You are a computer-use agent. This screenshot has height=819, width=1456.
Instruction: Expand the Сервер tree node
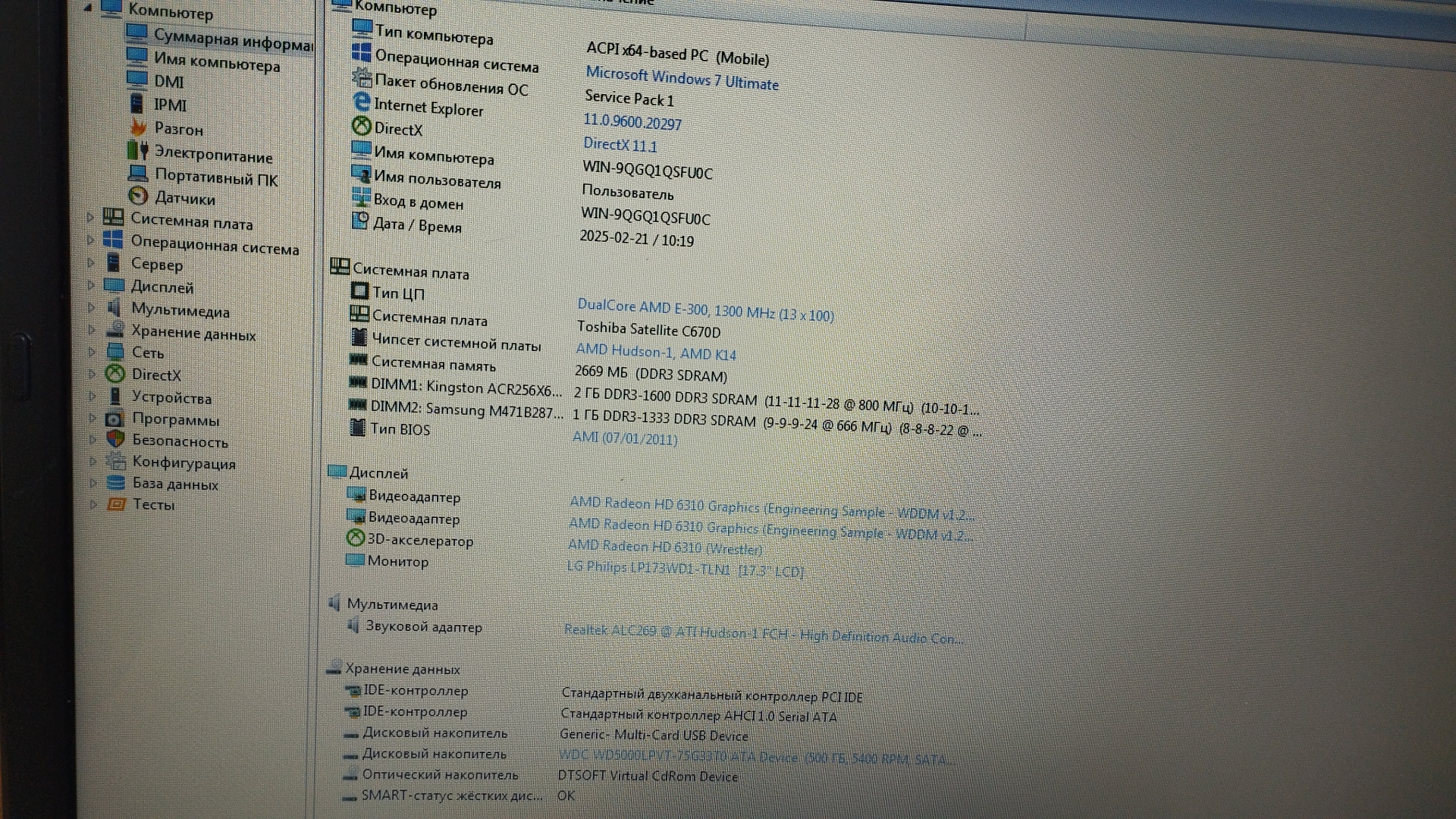pyautogui.click(x=91, y=262)
